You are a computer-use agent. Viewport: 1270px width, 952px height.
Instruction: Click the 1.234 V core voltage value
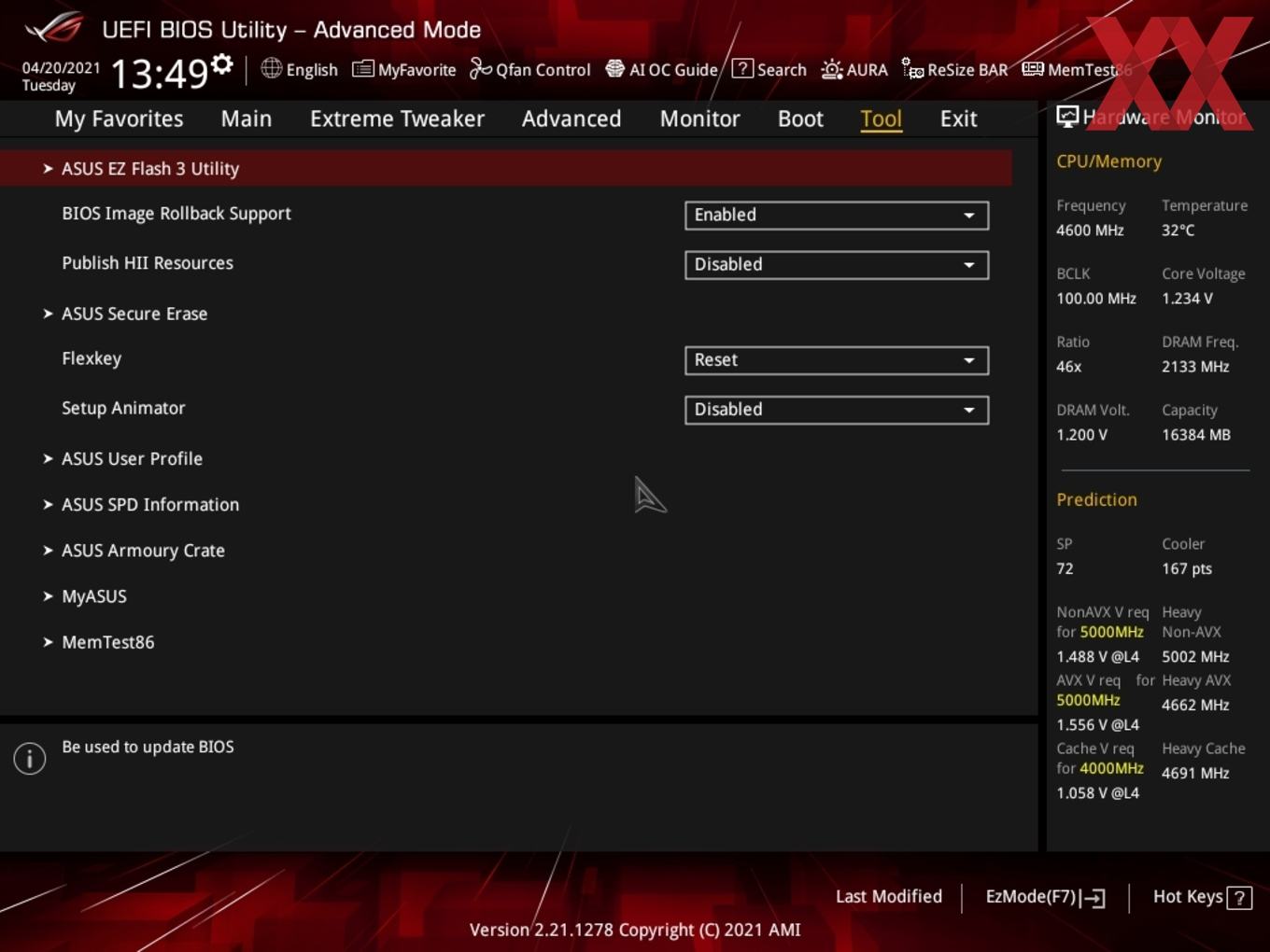[1187, 299]
